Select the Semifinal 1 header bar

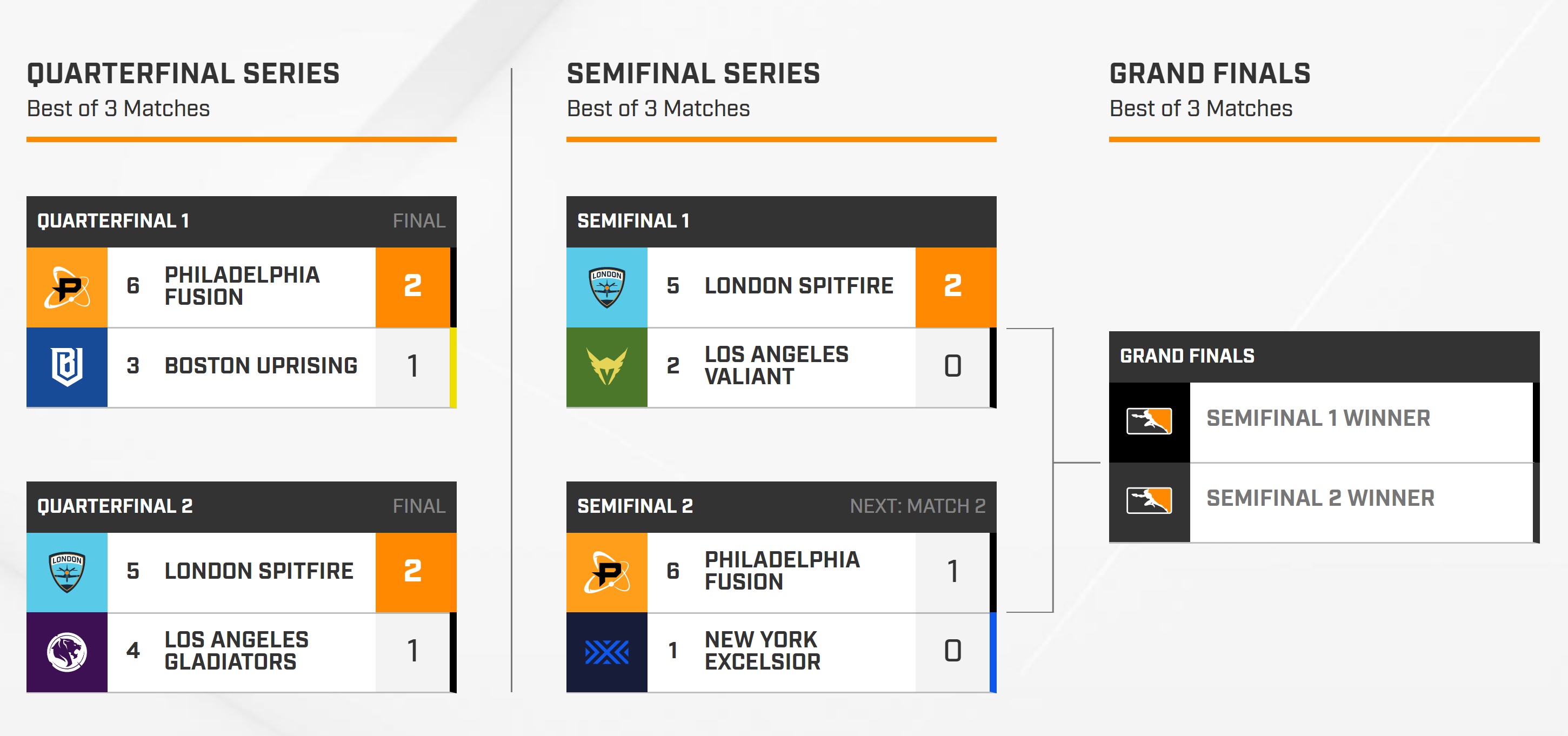(x=782, y=221)
